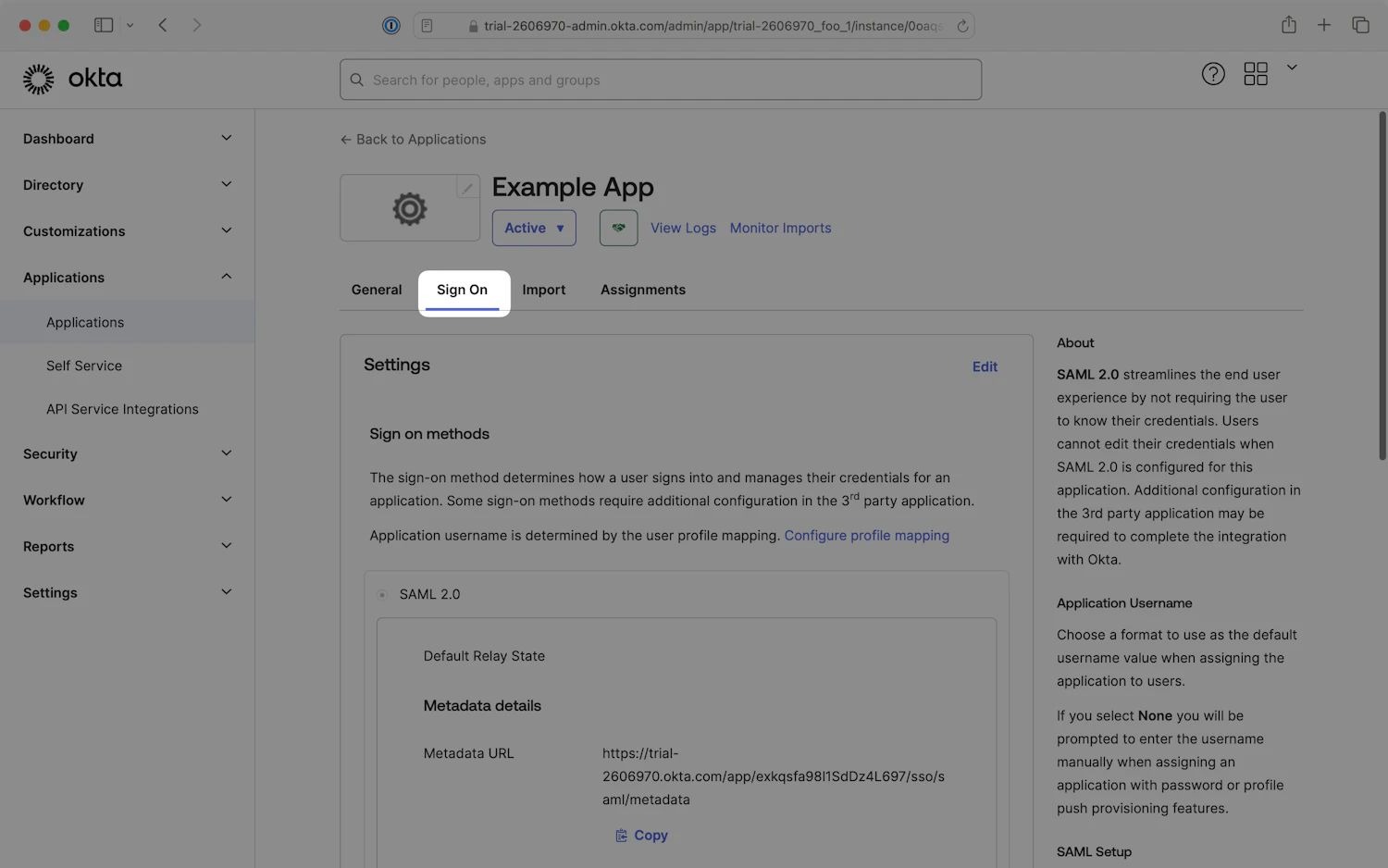This screenshot has width=1388, height=868.
Task: Open the Active status dropdown
Action: (x=534, y=228)
